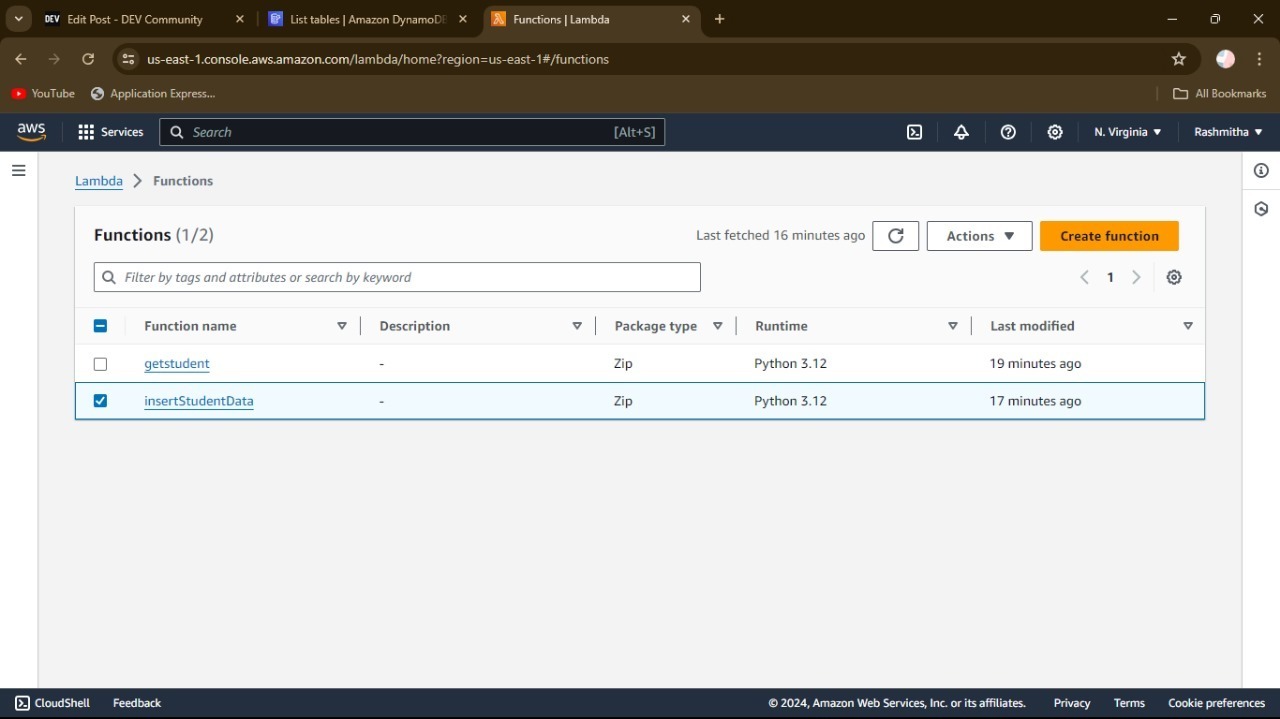Open the Application Express bookmark
The image size is (1280, 719).
tap(152, 93)
